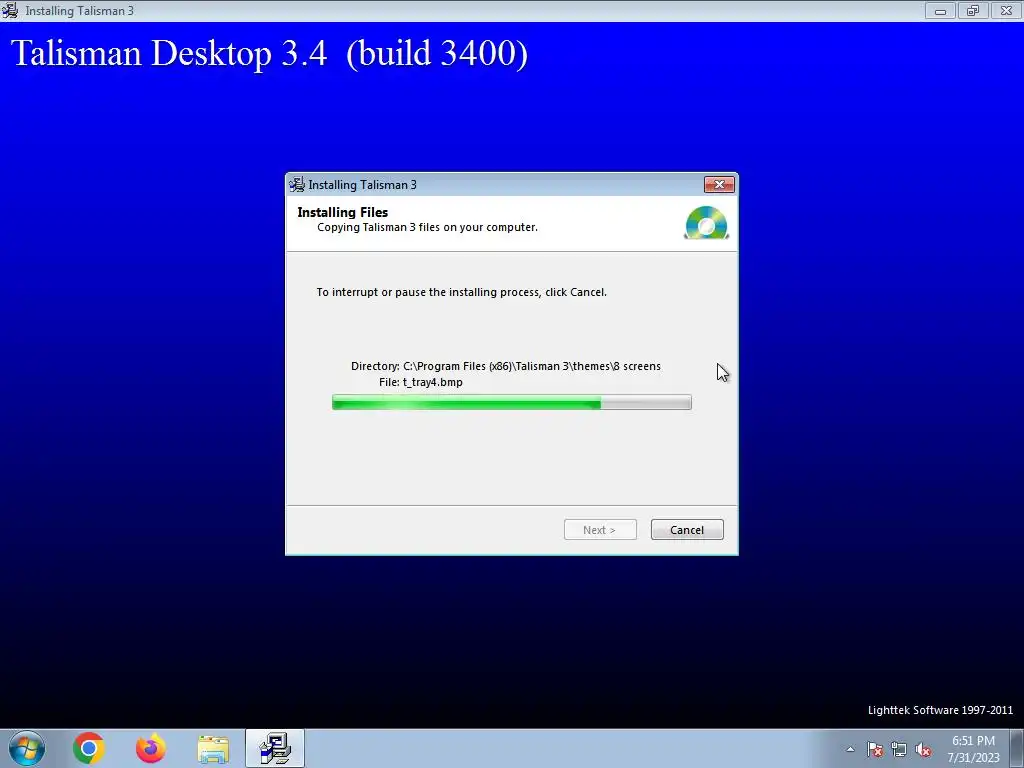
Task: Click the muted volume tray icon
Action: click(x=923, y=749)
